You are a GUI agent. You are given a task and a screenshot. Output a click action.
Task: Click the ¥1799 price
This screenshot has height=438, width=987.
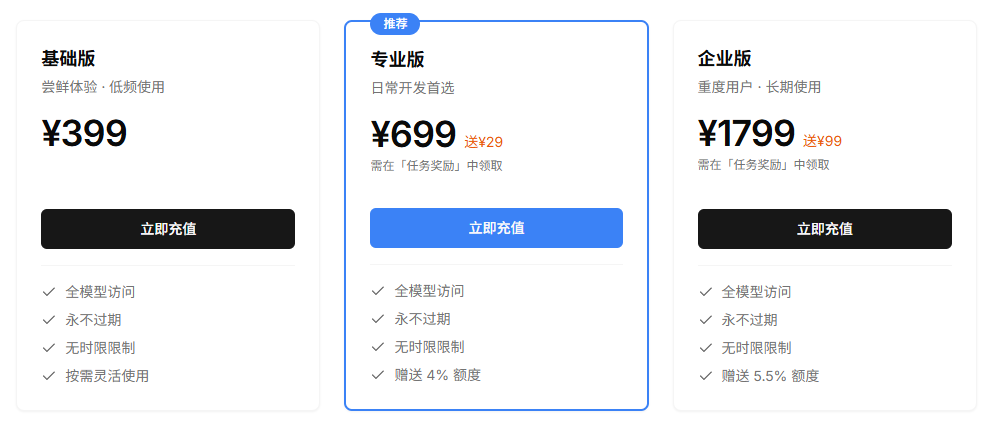[x=746, y=134]
